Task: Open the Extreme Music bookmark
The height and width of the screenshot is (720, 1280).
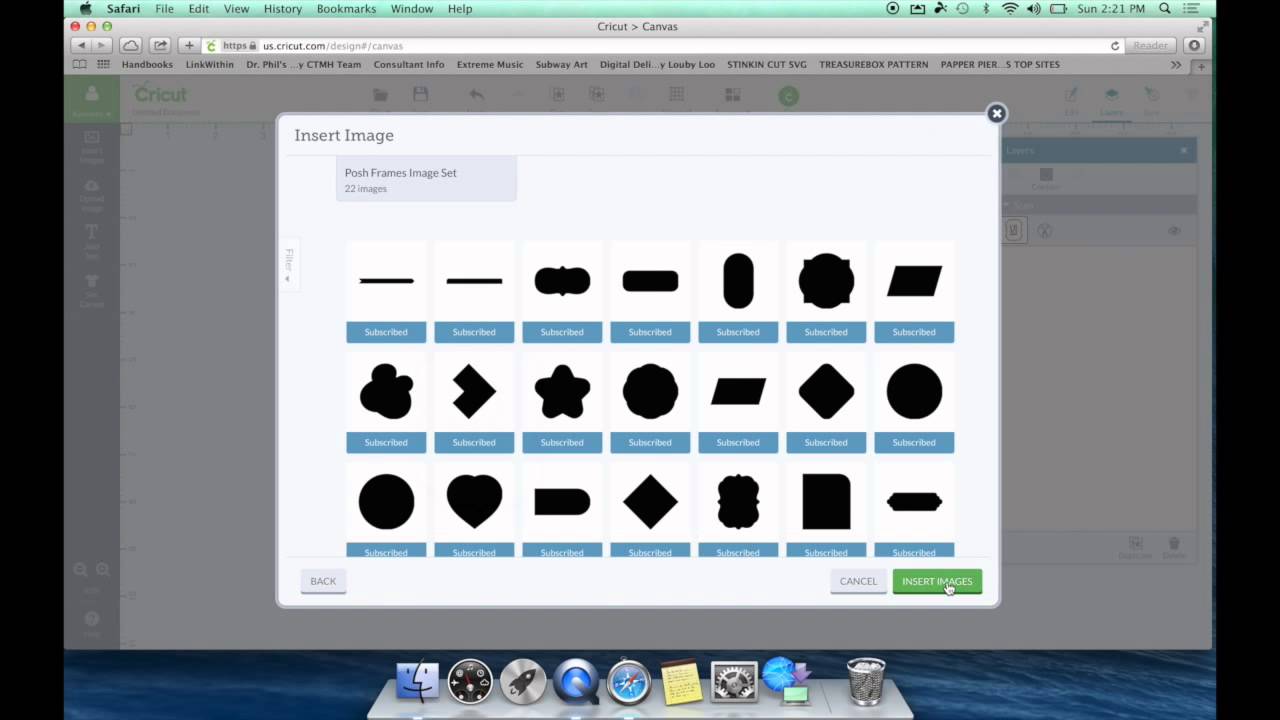Action: click(490, 64)
